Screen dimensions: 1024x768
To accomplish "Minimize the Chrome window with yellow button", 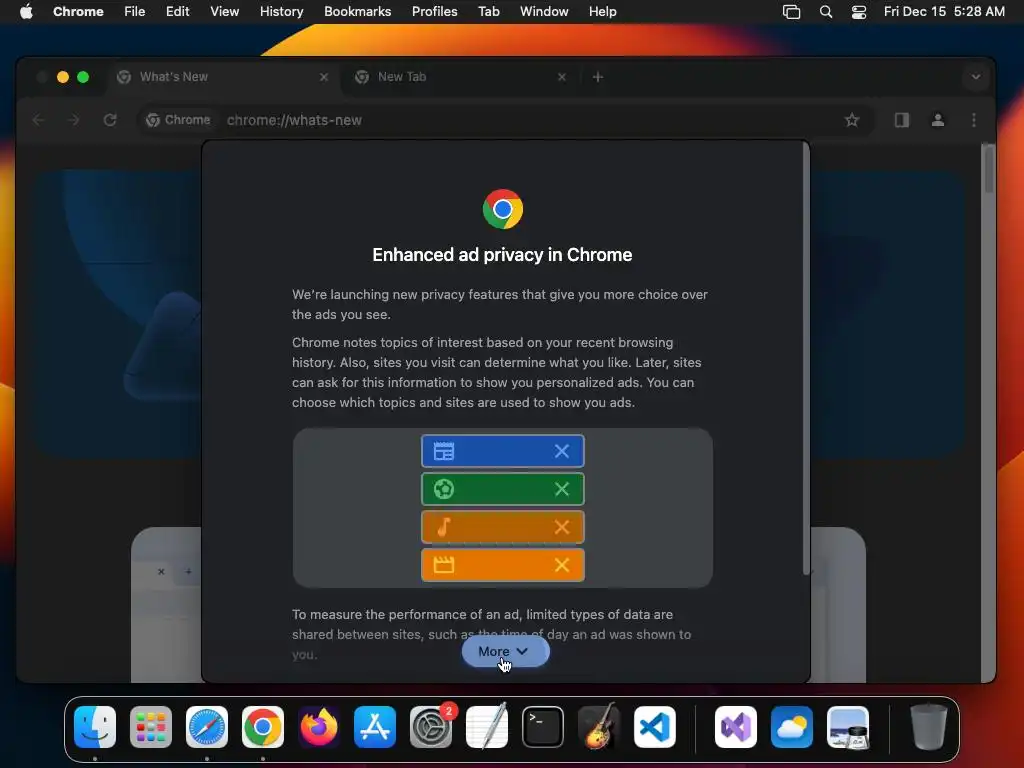I will click(63, 77).
